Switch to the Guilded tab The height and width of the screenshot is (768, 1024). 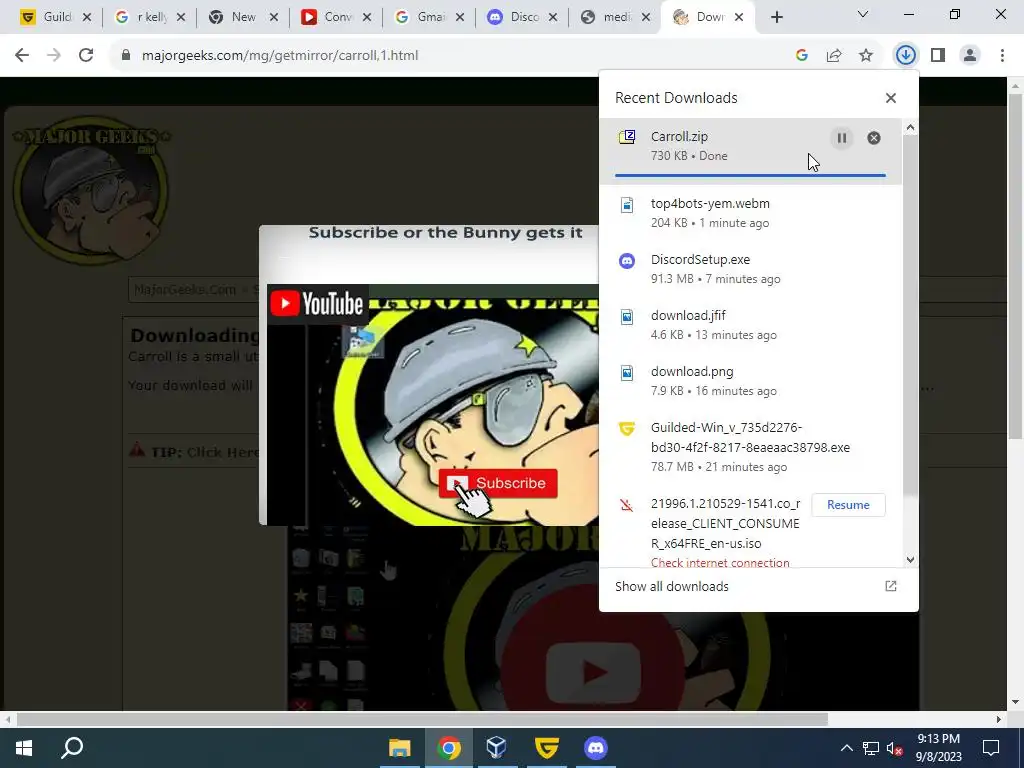coord(56,18)
